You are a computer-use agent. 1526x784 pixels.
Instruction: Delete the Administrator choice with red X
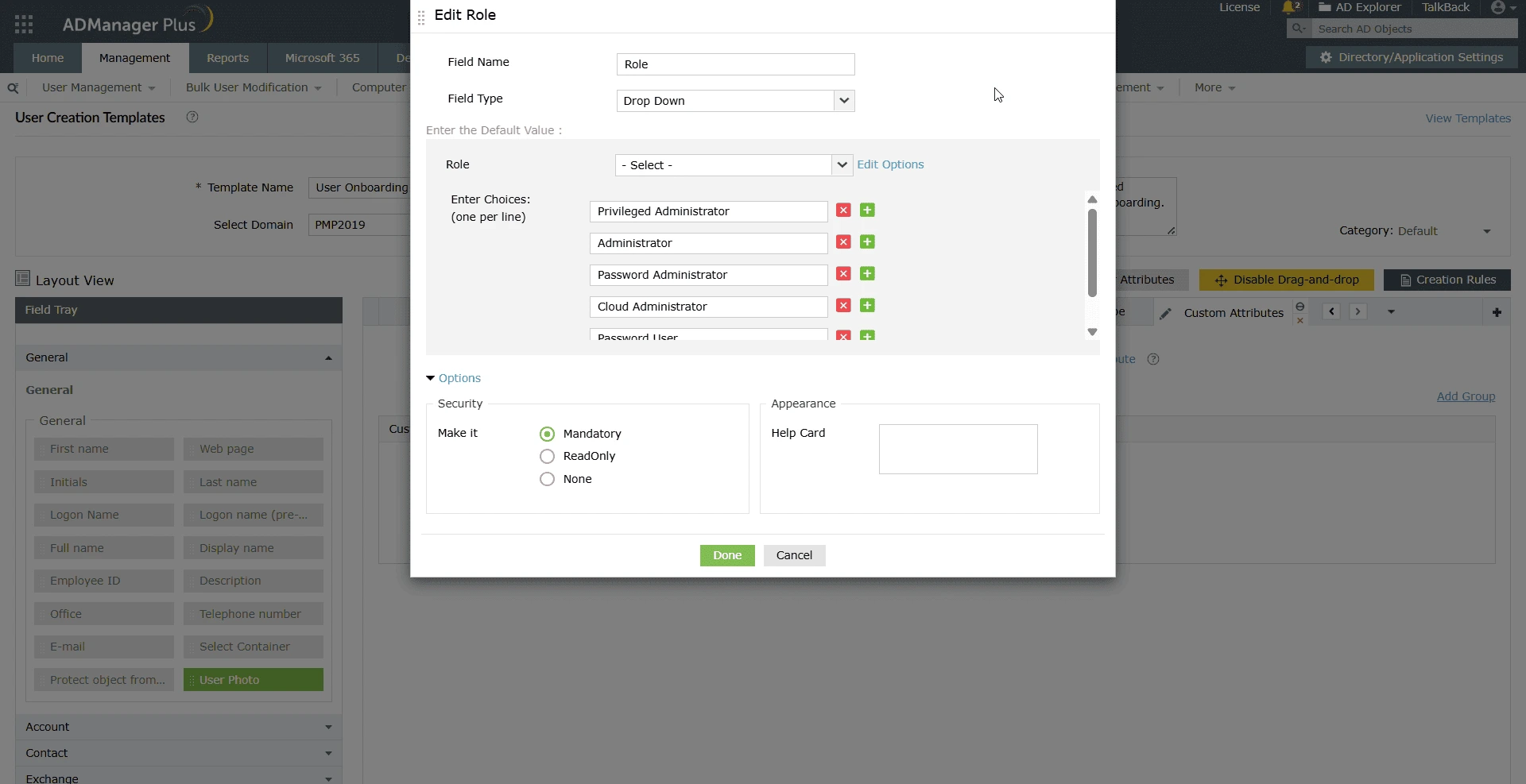click(x=842, y=242)
